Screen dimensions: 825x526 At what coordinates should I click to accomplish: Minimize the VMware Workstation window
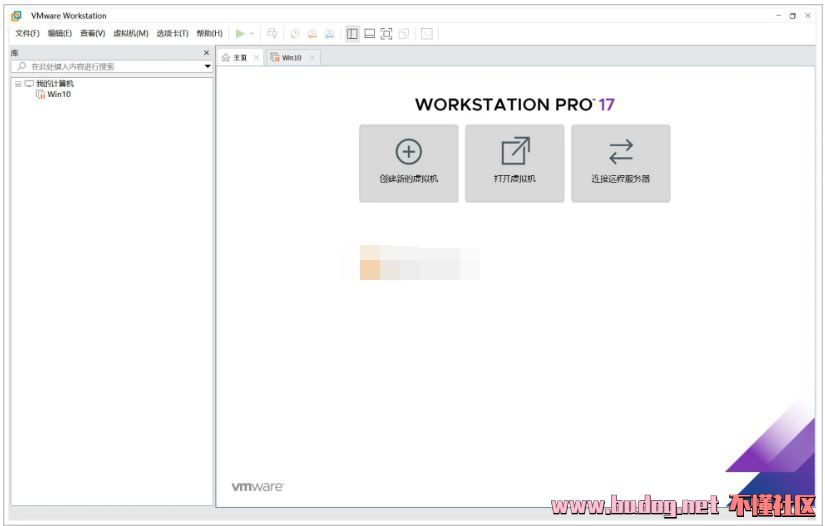pos(778,16)
